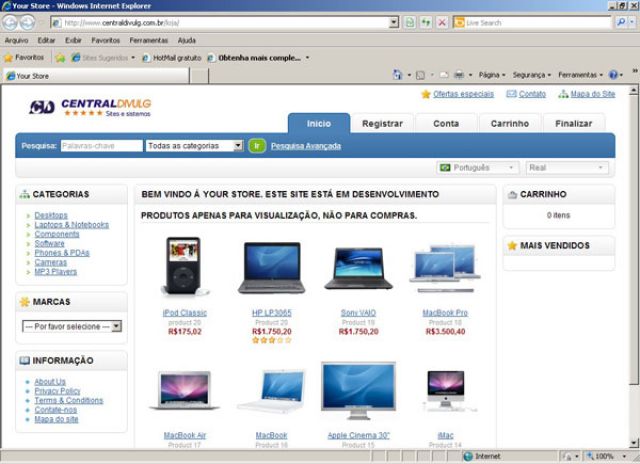Click the Favoritos star button

(24, 58)
